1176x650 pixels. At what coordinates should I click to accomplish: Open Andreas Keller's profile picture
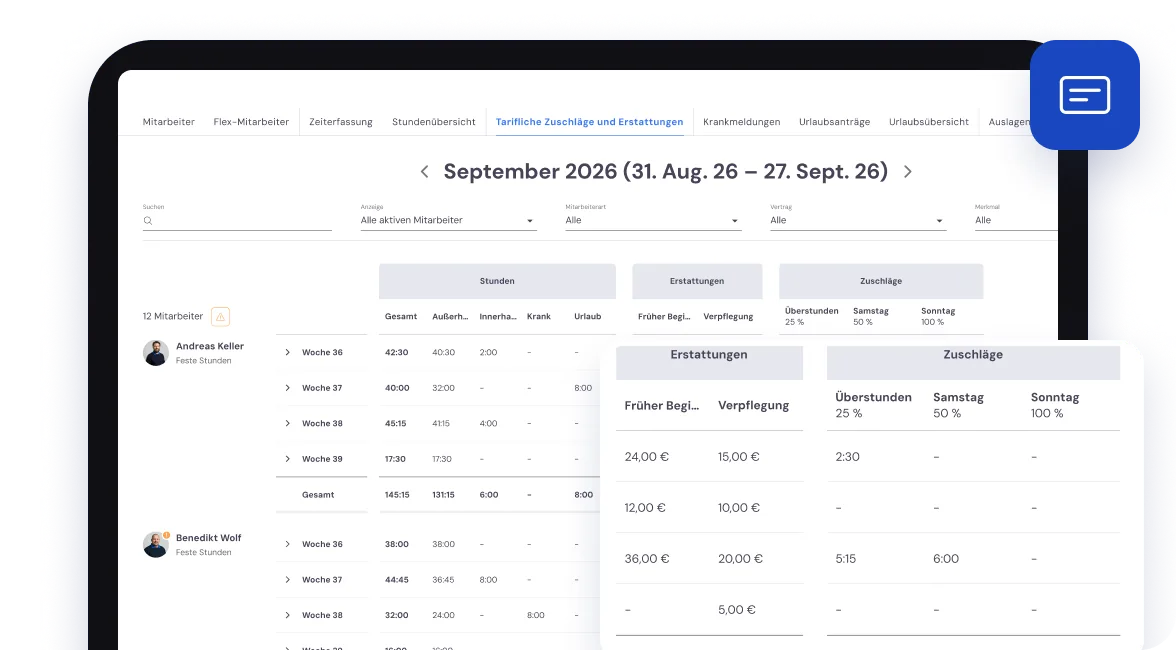pyautogui.click(x=156, y=353)
